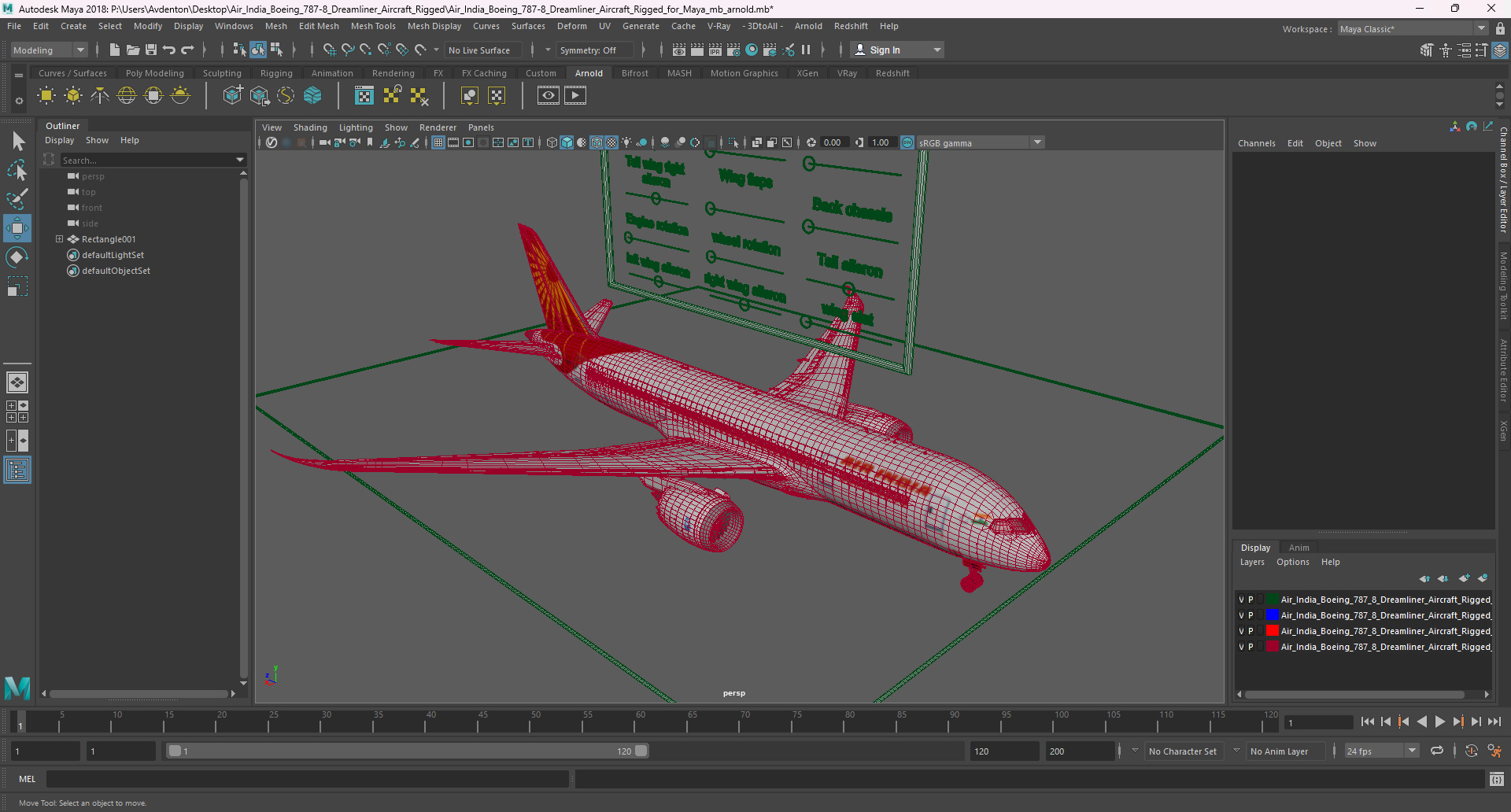Click No Character Set button

1182,751
